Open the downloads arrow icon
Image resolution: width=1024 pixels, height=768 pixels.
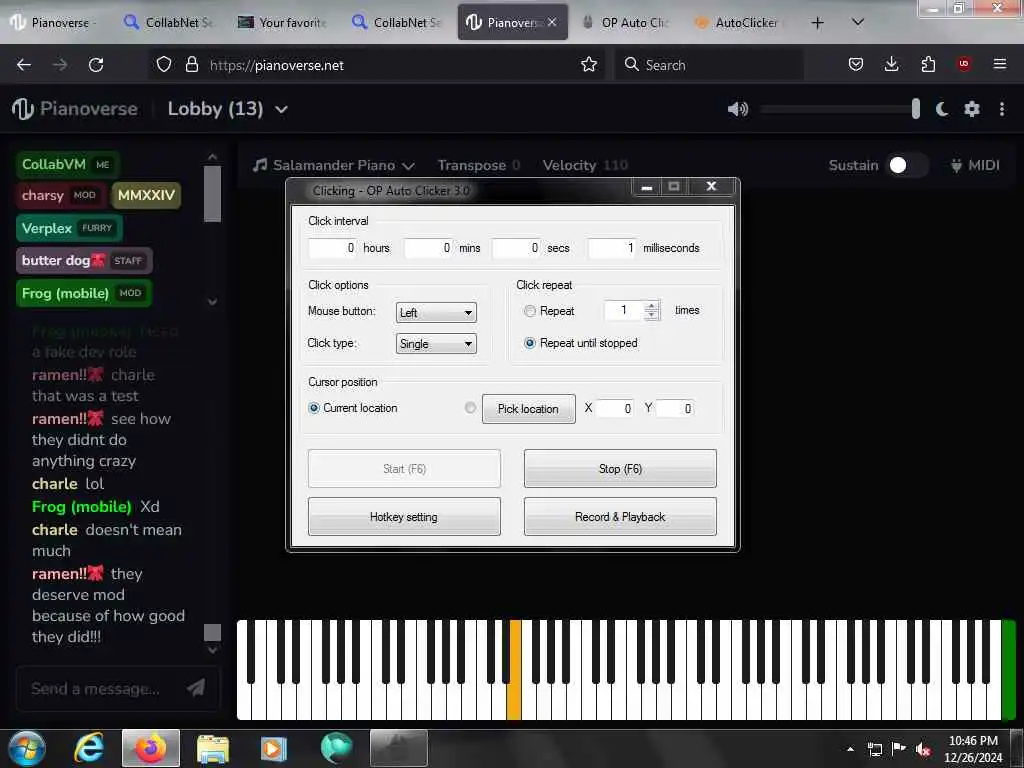pyautogui.click(x=891, y=64)
